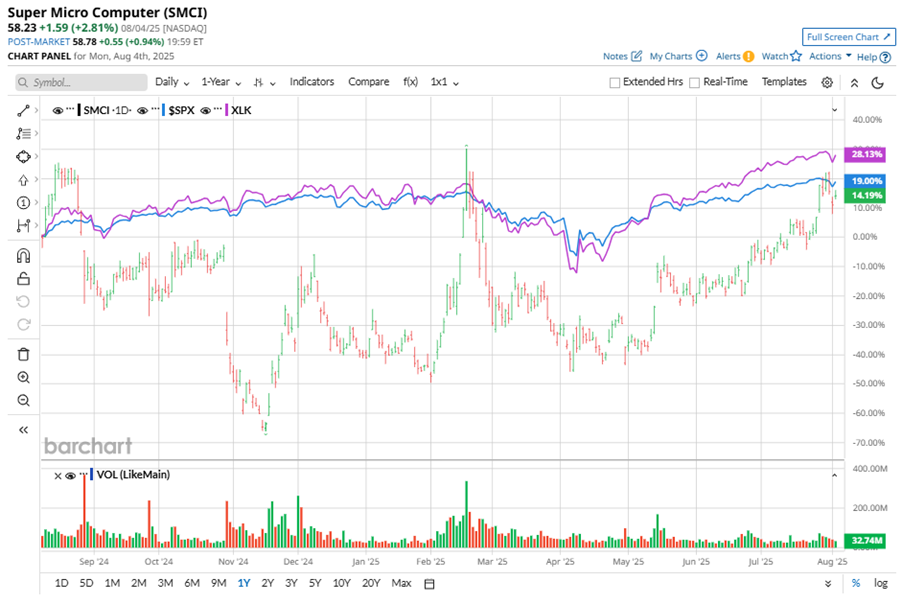Screen dimensions: 902x603
Task: Toggle visibility of XLK series
Action: tap(205, 110)
